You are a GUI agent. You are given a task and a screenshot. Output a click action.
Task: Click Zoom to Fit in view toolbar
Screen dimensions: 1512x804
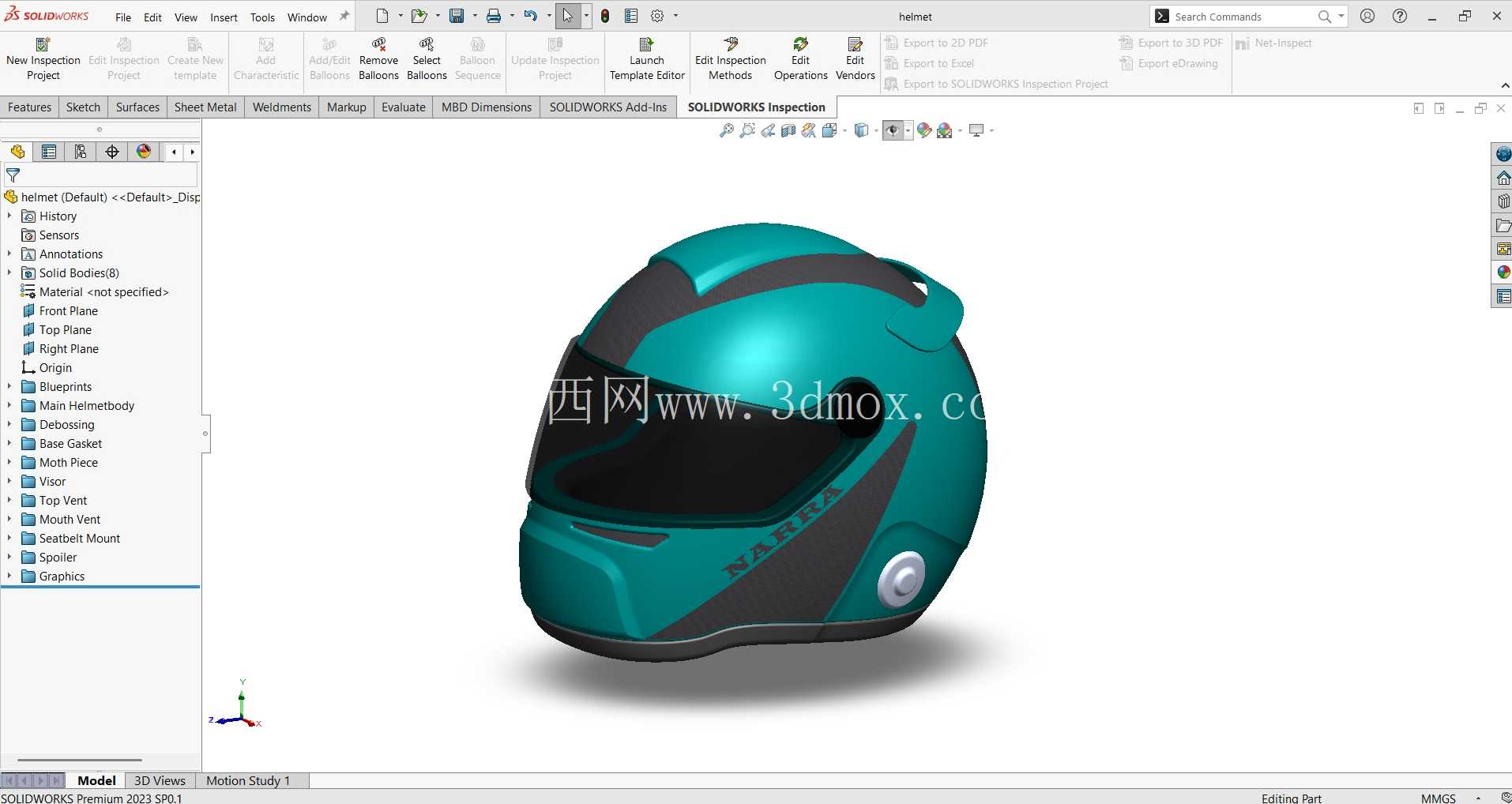click(x=727, y=130)
